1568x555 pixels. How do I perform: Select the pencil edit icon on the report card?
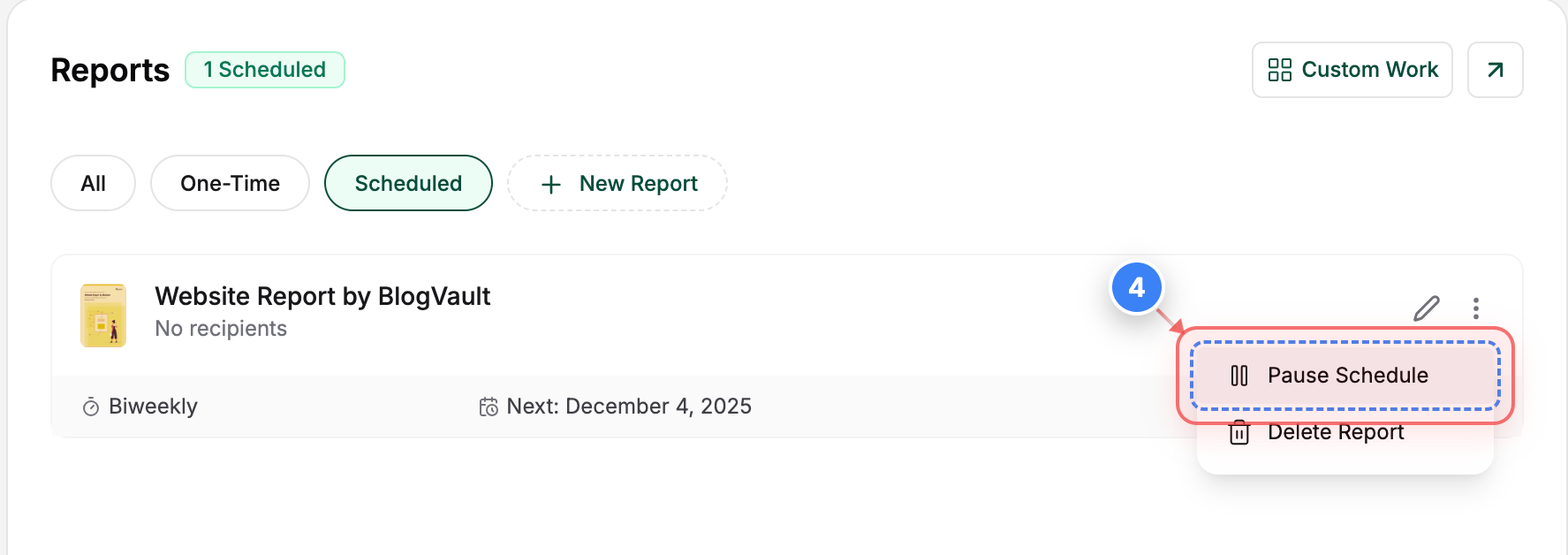[x=1428, y=308]
